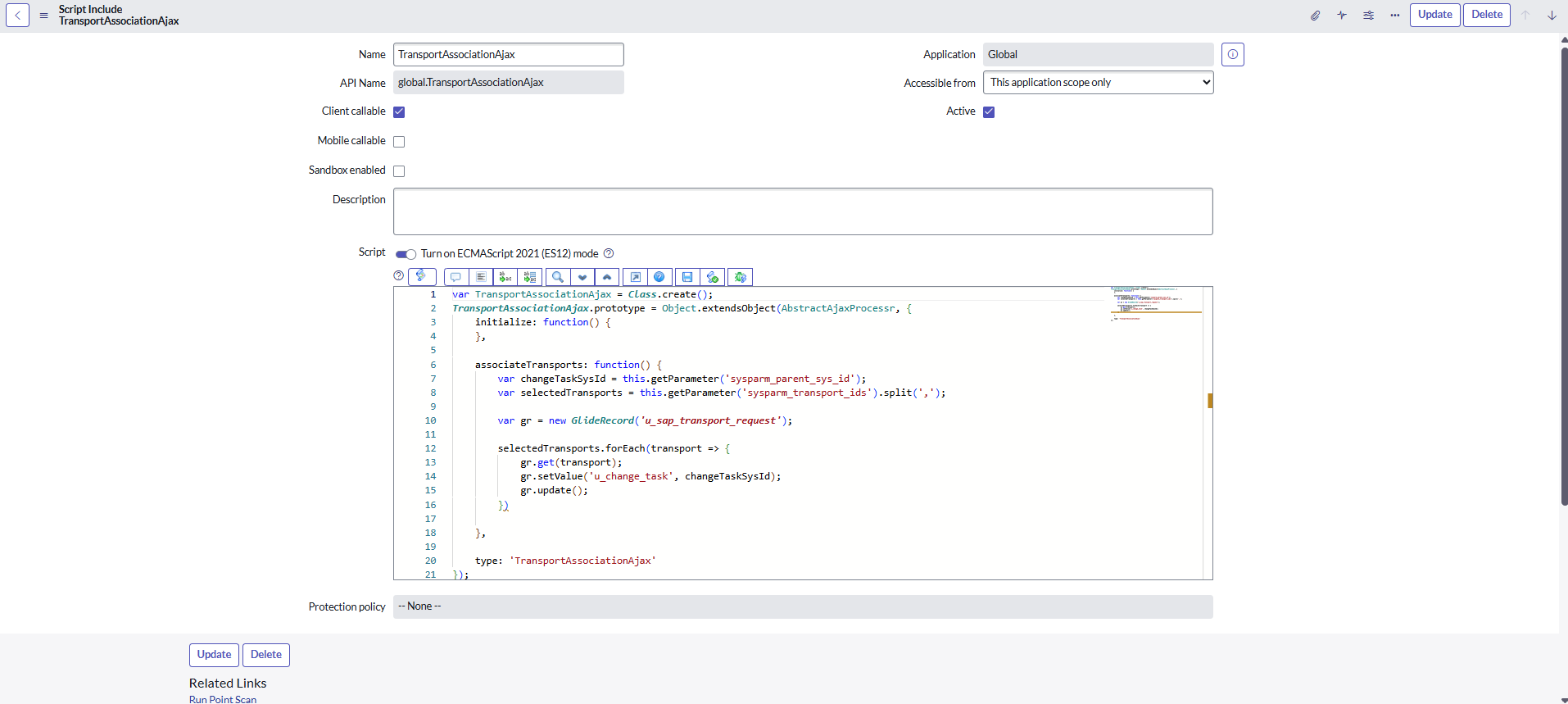1568x704 pixels.
Task: Click the bottom Update button
Action: click(214, 655)
